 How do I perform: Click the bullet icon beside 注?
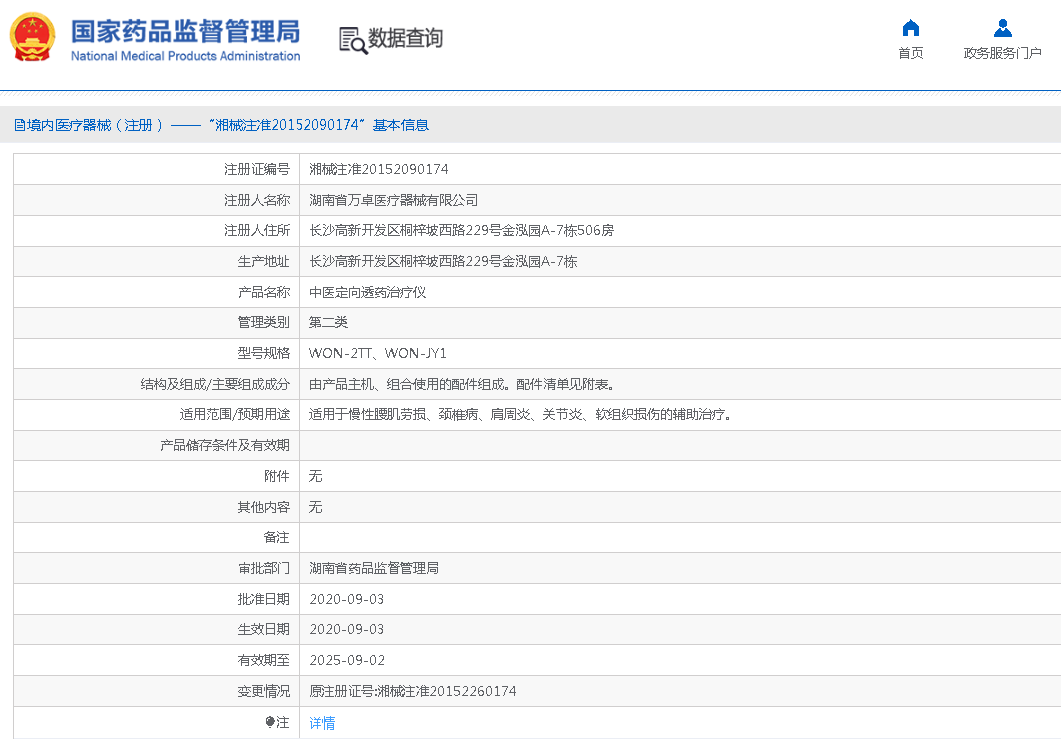(270, 722)
